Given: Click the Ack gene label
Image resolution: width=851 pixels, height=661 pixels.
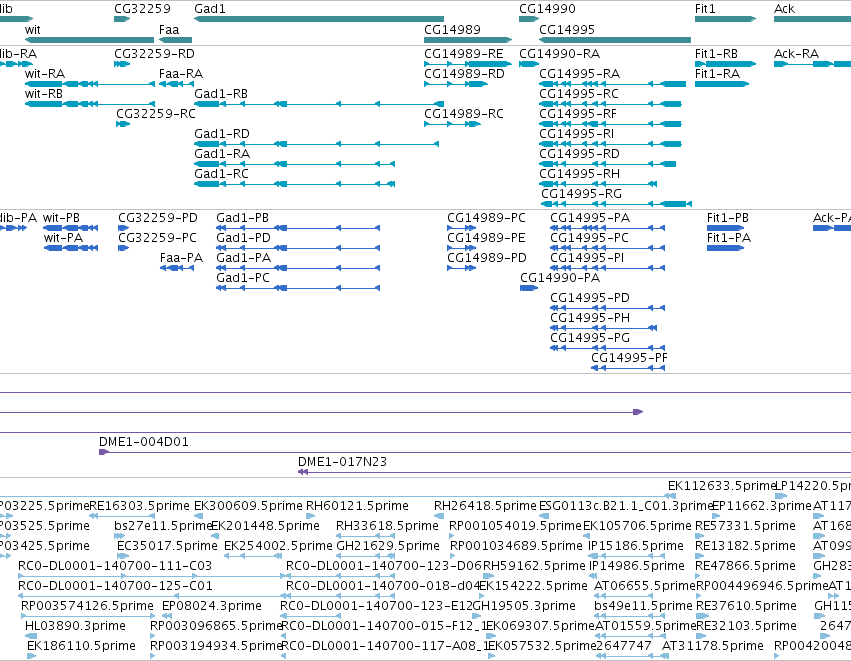Looking at the screenshot, I should 784,9.
